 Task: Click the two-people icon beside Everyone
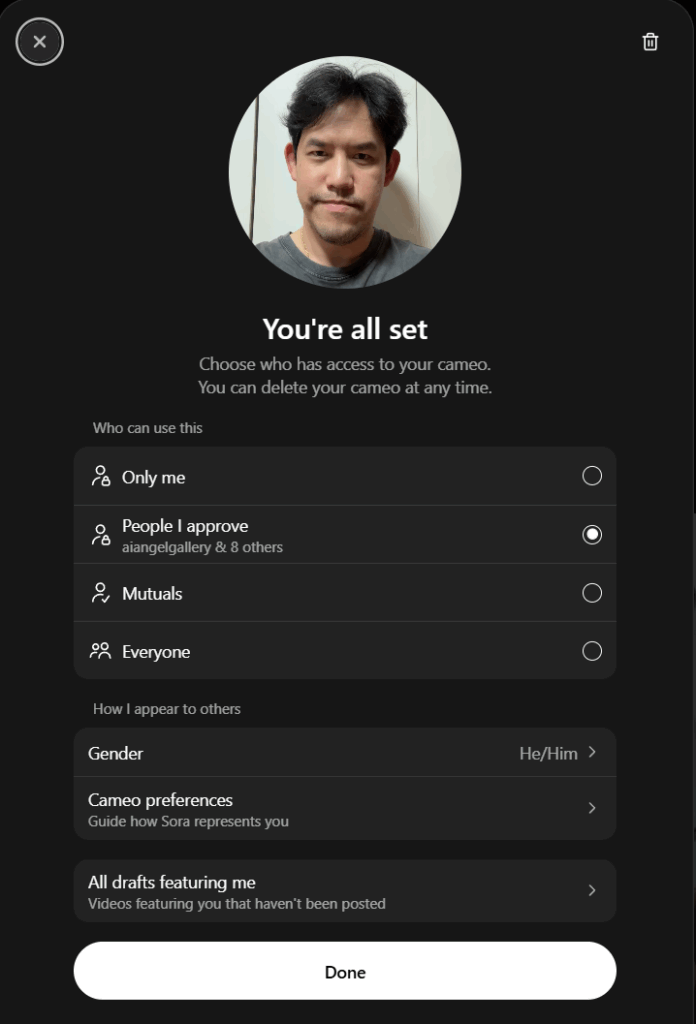(100, 651)
